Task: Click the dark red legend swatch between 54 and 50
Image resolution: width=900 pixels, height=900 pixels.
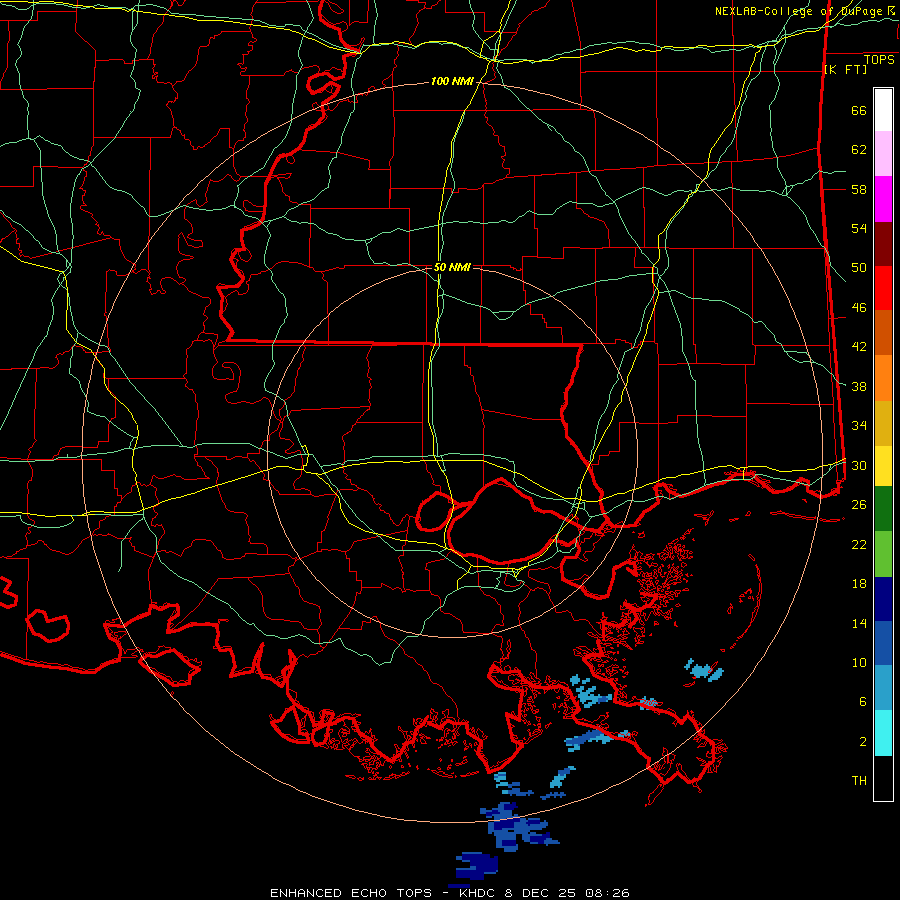Action: point(883,243)
